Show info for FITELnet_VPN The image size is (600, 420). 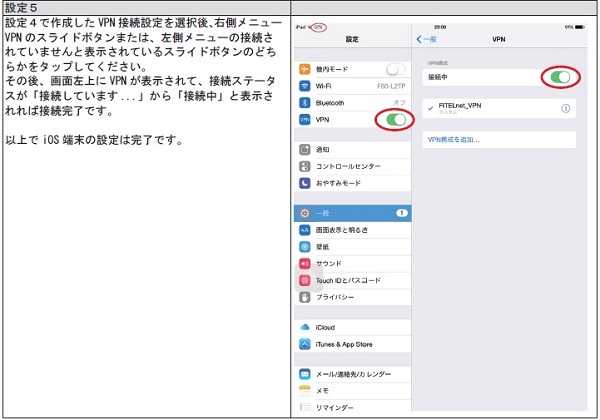566,108
